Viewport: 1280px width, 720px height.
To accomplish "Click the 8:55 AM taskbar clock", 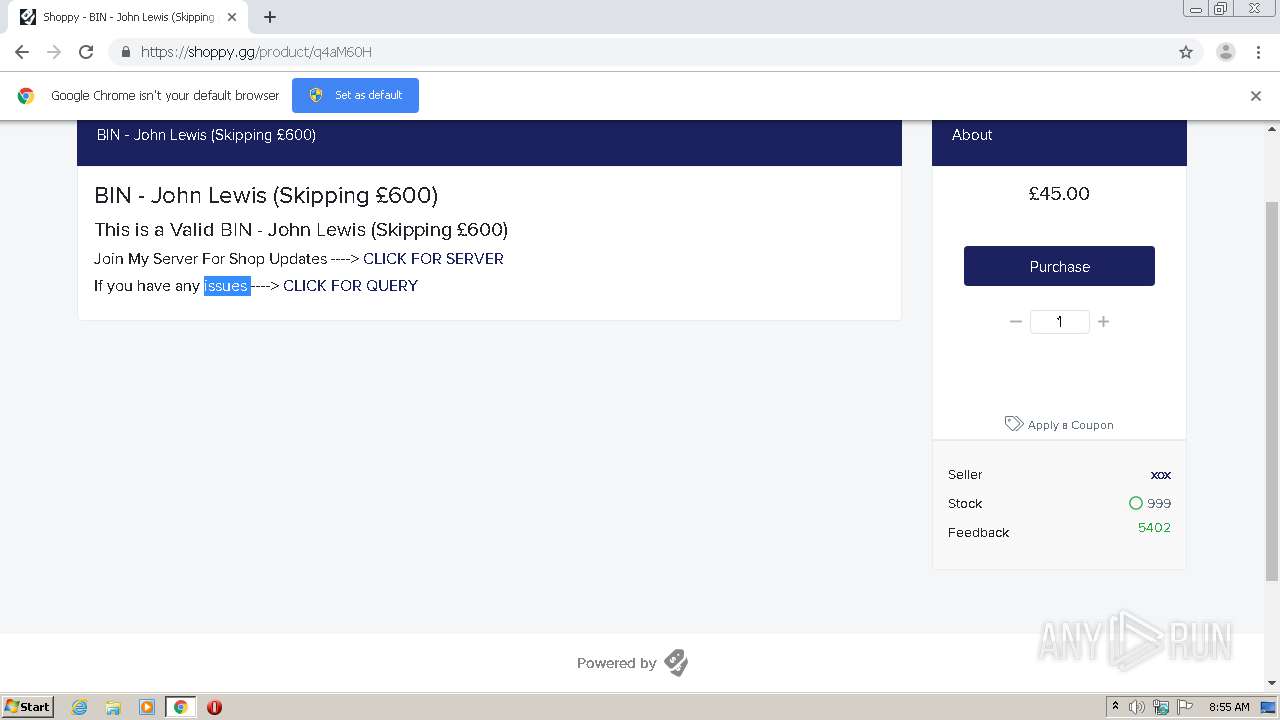I will (x=1229, y=707).
